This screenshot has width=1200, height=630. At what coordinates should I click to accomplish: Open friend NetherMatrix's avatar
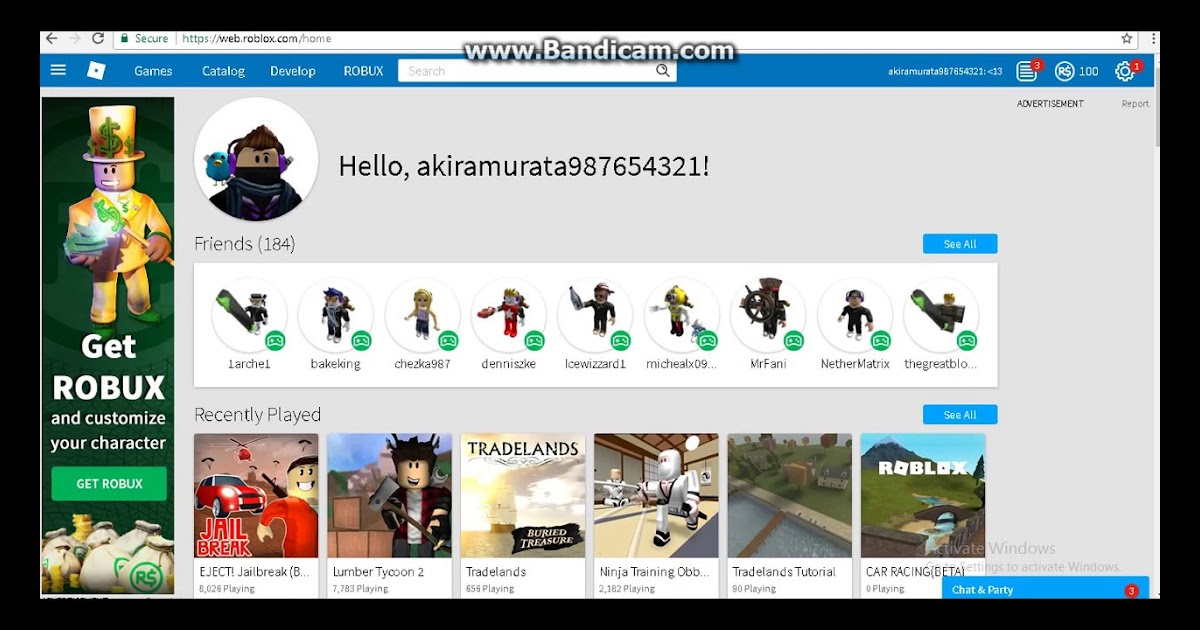(854, 315)
